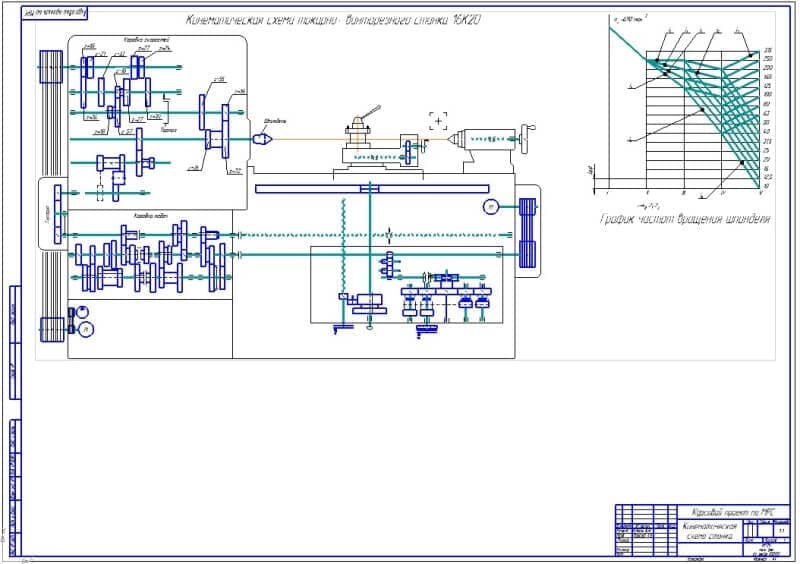
Task: Select the upper left belt pulley
Action: tap(51, 67)
